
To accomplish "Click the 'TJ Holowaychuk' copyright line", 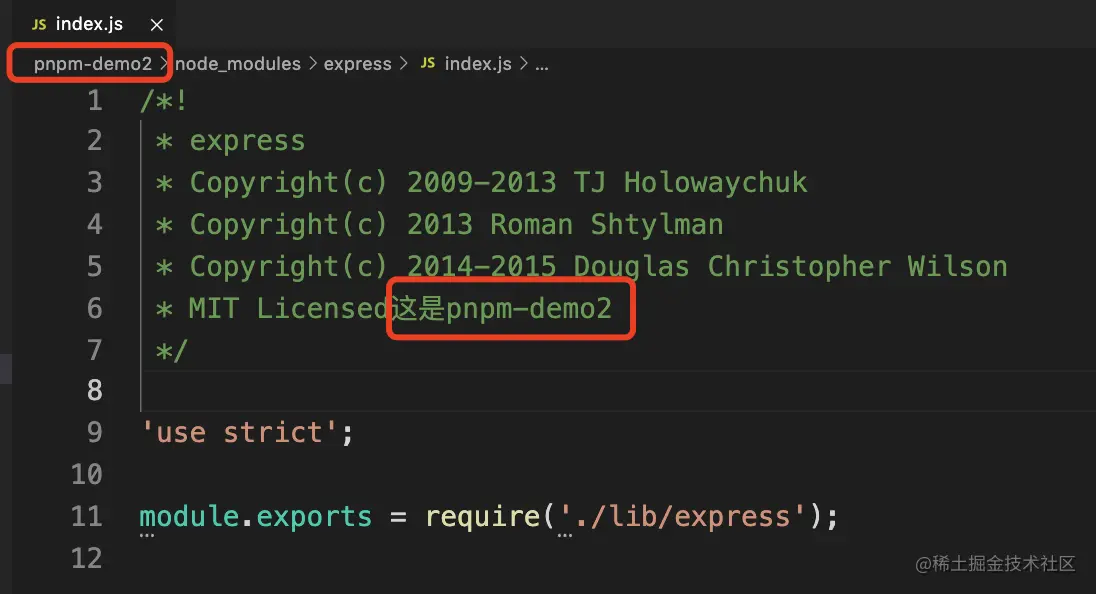I will [x=481, y=183].
